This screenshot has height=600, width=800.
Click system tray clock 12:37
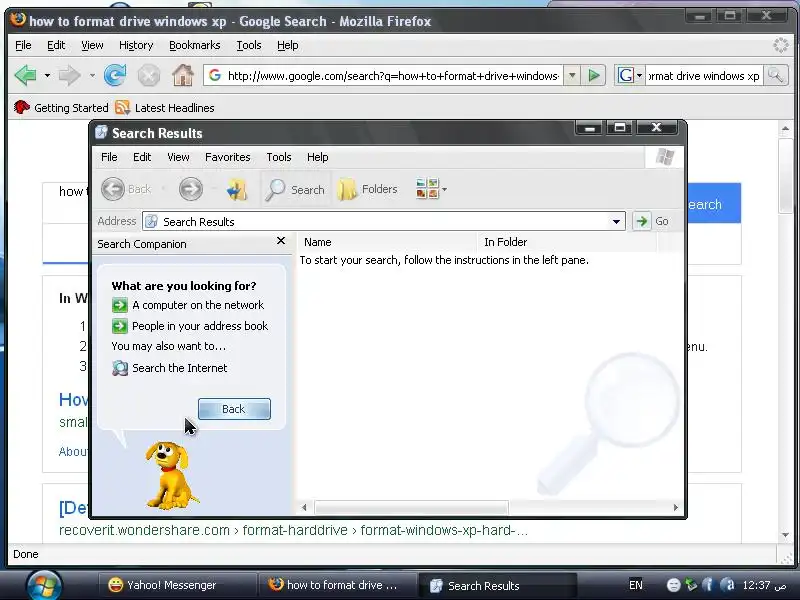(x=764, y=585)
